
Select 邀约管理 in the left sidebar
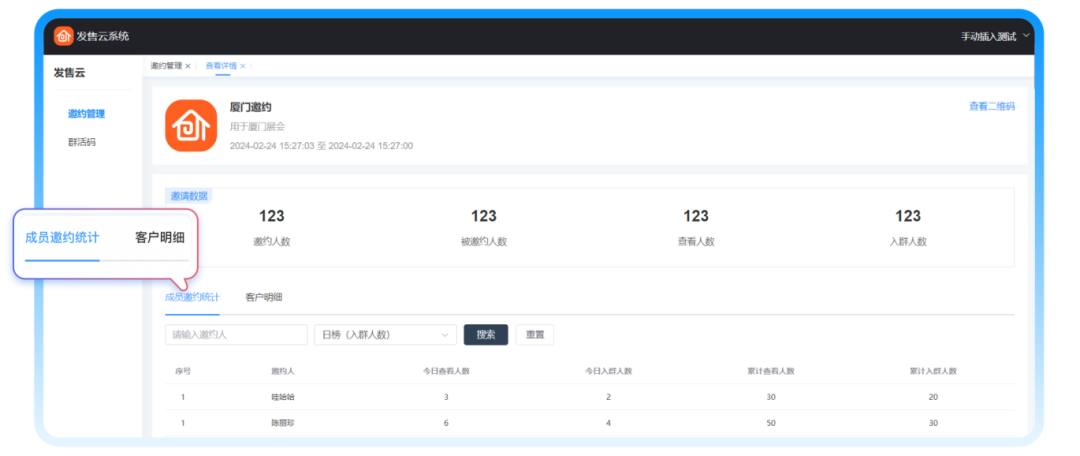[86, 114]
